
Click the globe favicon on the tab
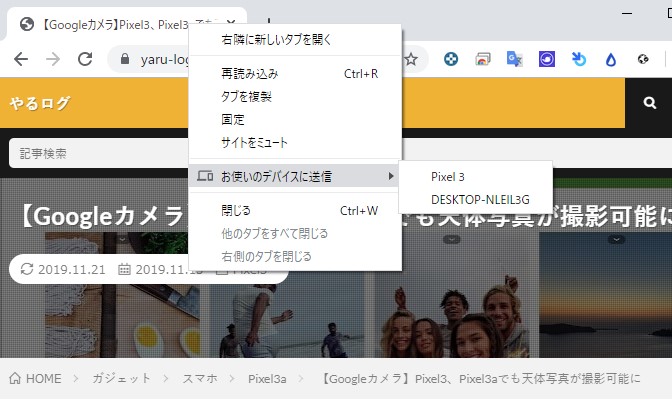pyautogui.click(x=27, y=24)
